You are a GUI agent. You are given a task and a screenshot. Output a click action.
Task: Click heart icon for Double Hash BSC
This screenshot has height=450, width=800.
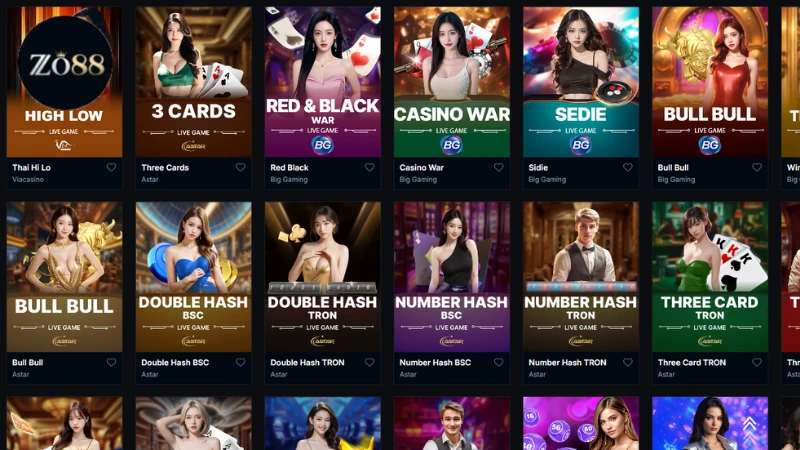coord(240,362)
